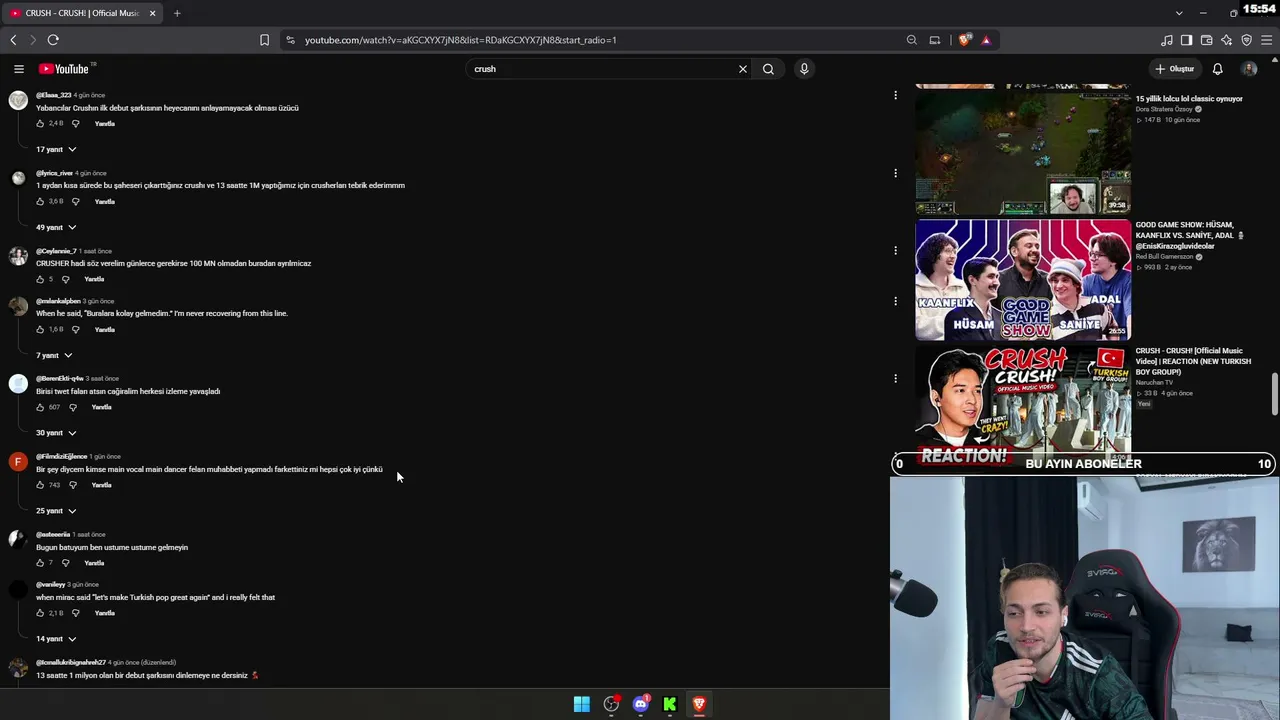This screenshot has width=1280, height=720.
Task: Open the Naruchan TV channel name
Action: tap(1155, 382)
